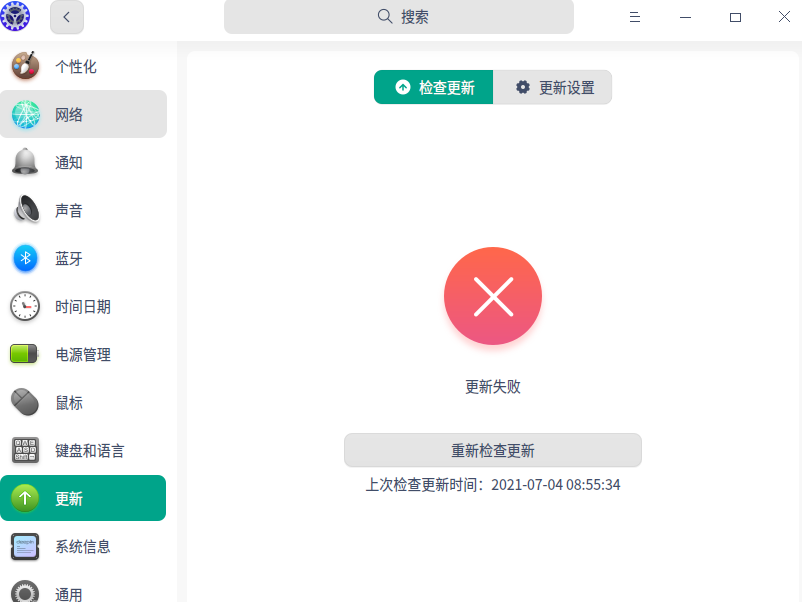
Task: Click the 重新检查更新 button
Action: (493, 450)
